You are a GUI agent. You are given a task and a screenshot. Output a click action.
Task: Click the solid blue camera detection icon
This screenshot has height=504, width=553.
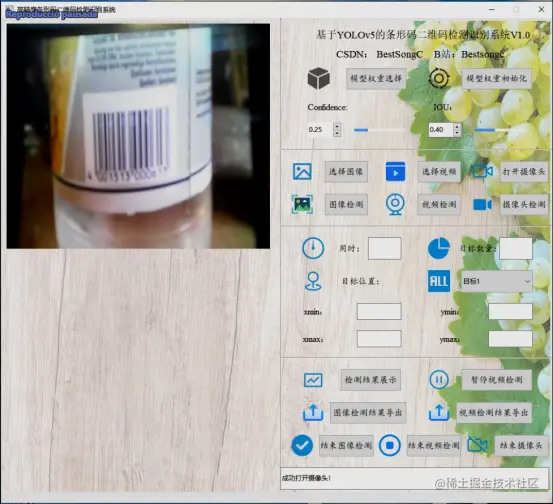pyautogui.click(x=482, y=204)
